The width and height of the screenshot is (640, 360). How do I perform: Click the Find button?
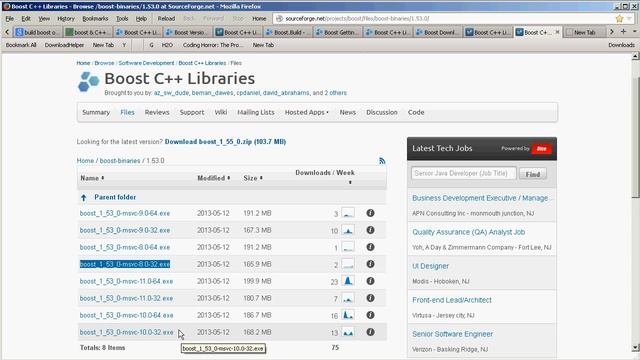click(x=533, y=174)
